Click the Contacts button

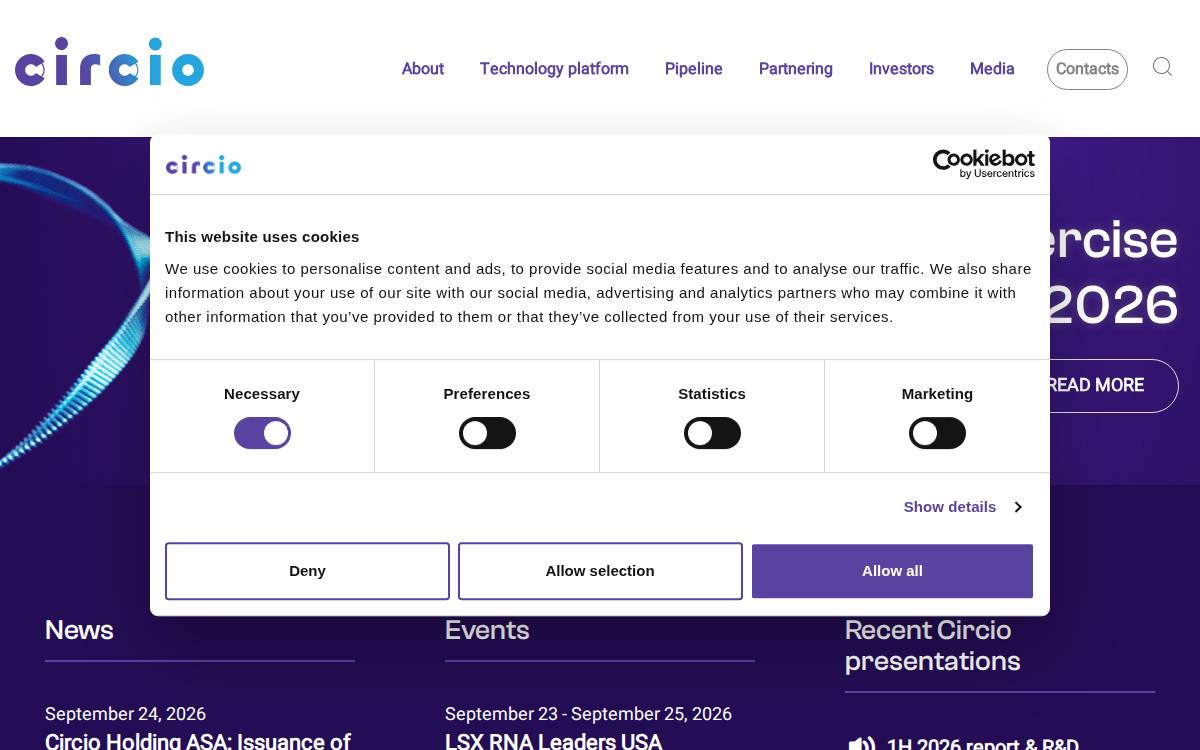tap(1087, 69)
